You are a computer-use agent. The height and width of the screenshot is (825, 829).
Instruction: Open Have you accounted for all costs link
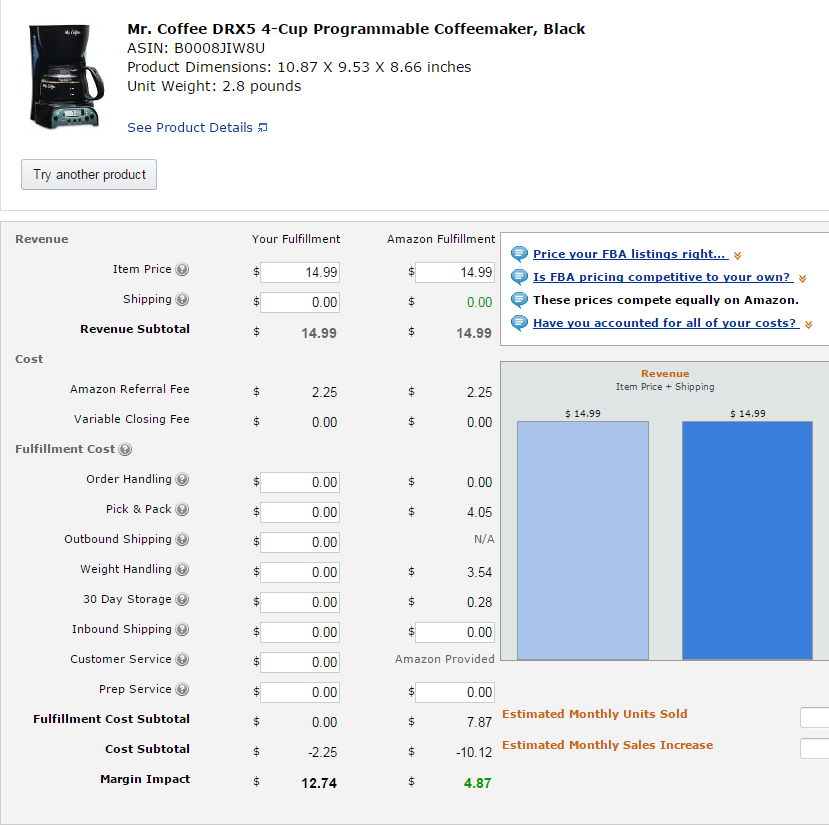pos(666,323)
